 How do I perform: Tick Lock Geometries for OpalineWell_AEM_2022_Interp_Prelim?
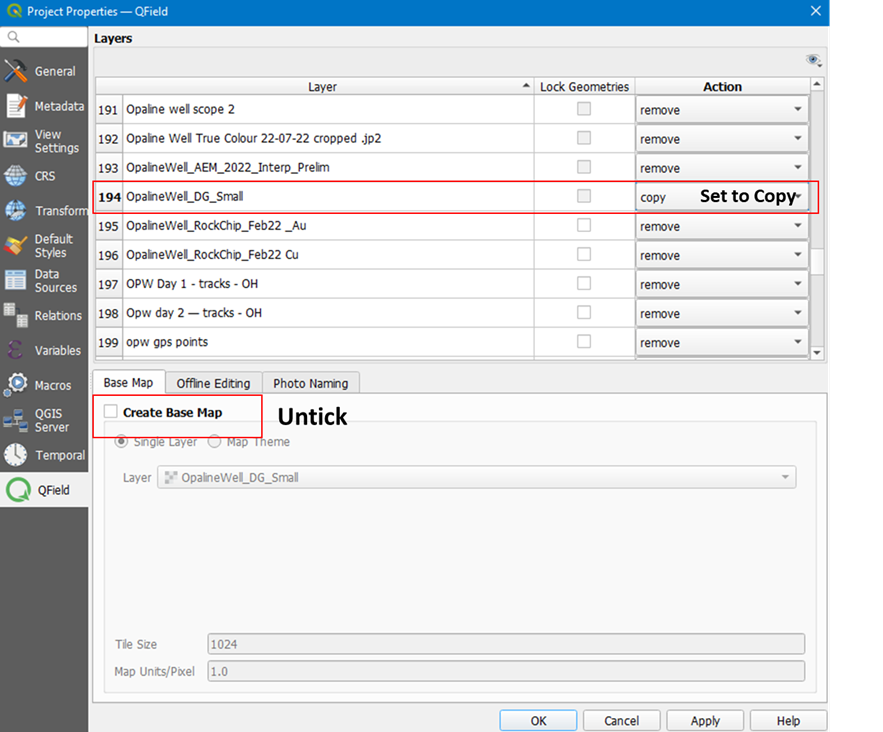584,167
